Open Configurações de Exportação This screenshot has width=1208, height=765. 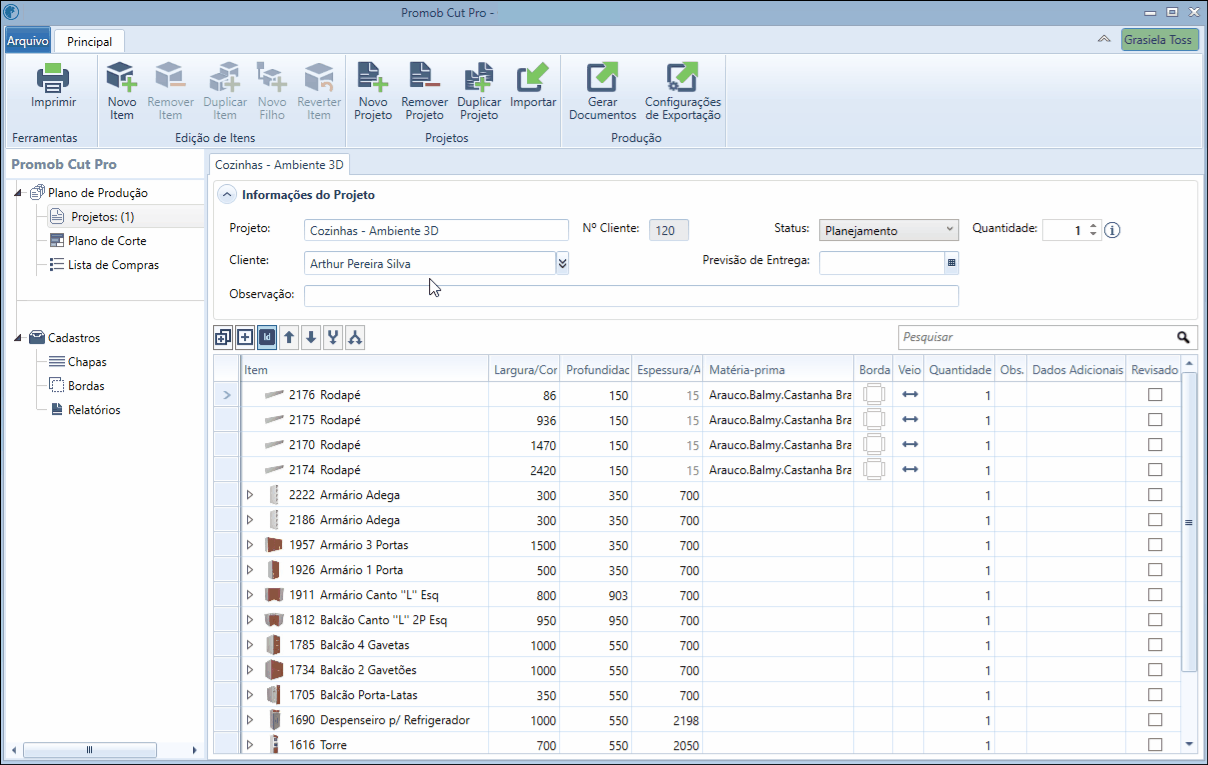point(682,77)
